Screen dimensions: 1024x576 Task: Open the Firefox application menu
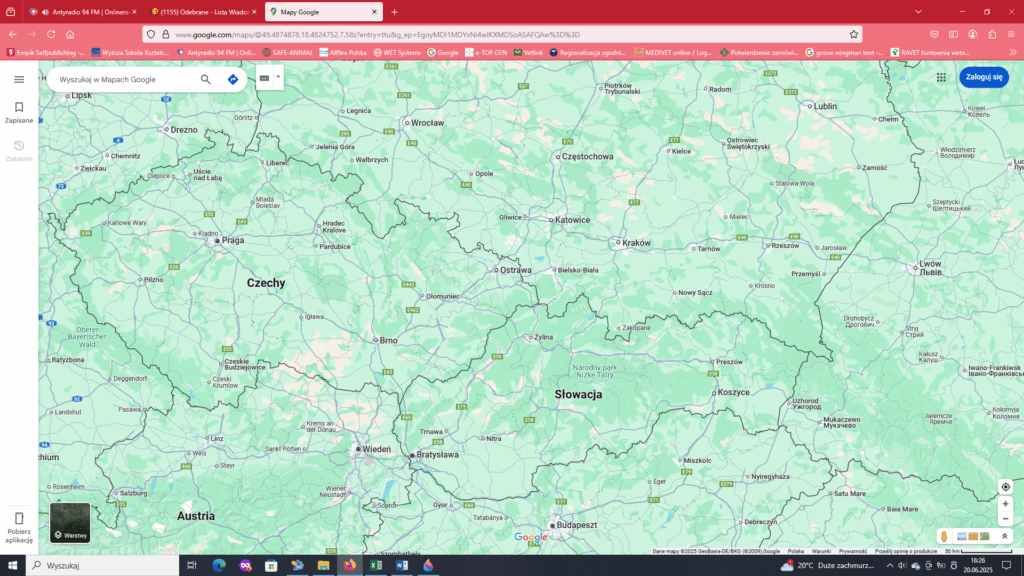click(x=1011, y=35)
